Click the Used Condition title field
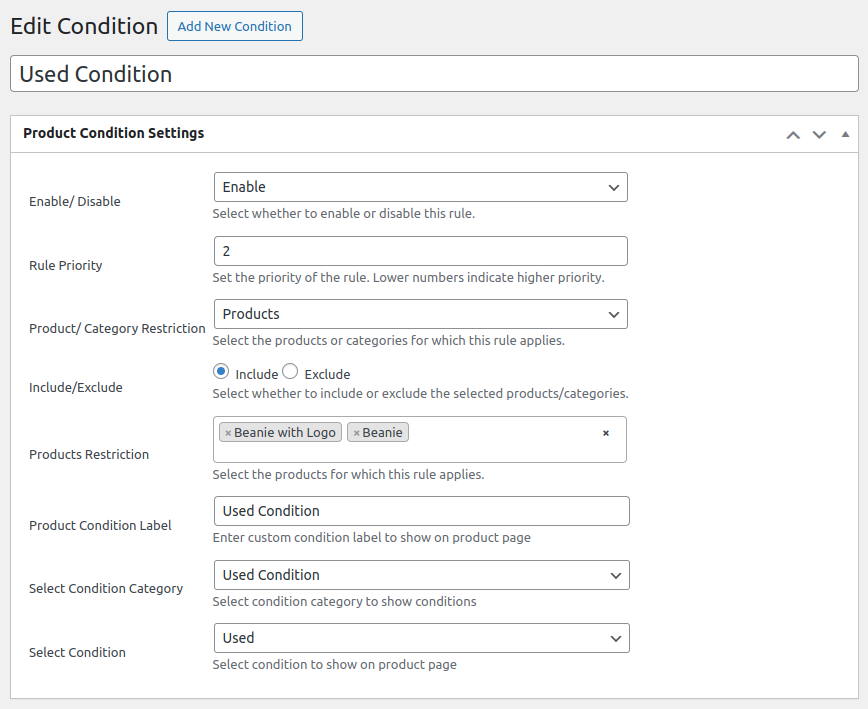Screen dimensions: 868x709 [434, 74]
